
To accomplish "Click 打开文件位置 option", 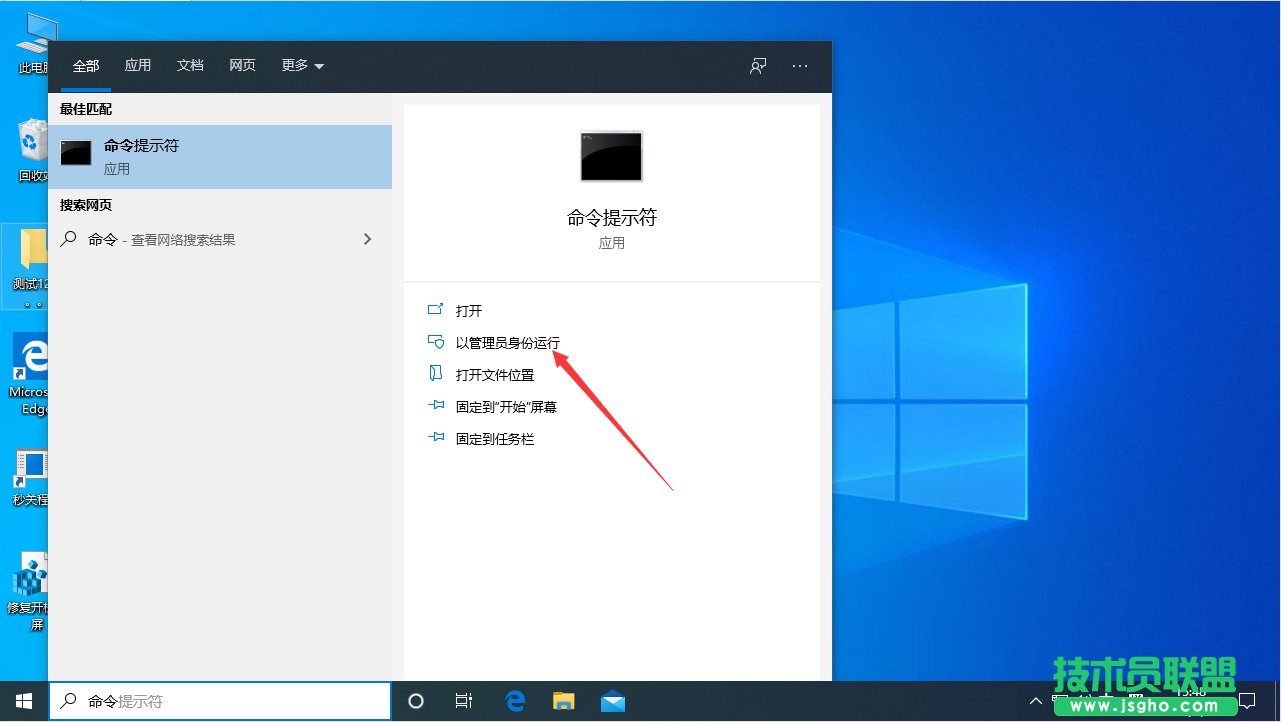I will pos(493,374).
